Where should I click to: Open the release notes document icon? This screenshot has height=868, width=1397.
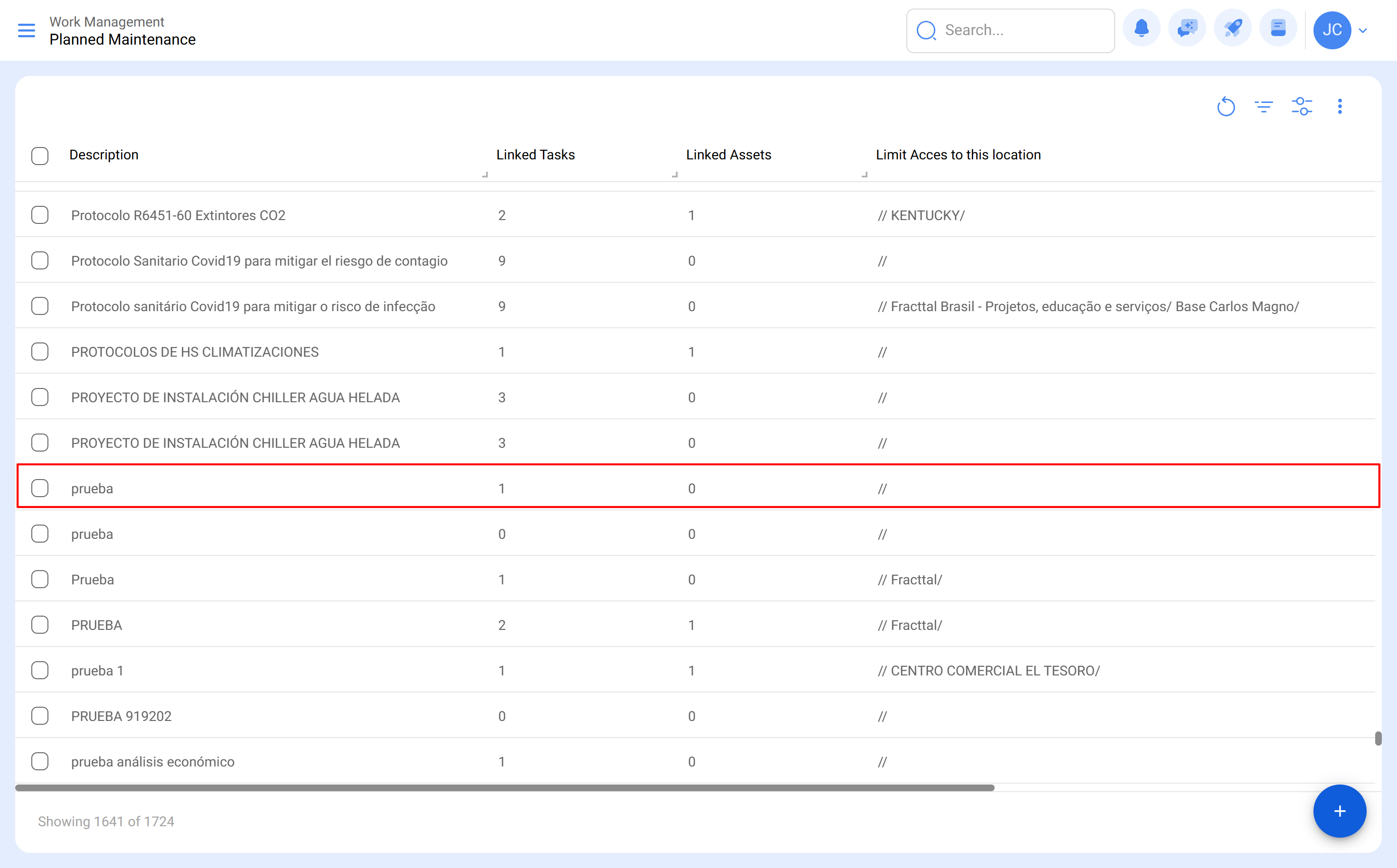pyautogui.click(x=1278, y=28)
